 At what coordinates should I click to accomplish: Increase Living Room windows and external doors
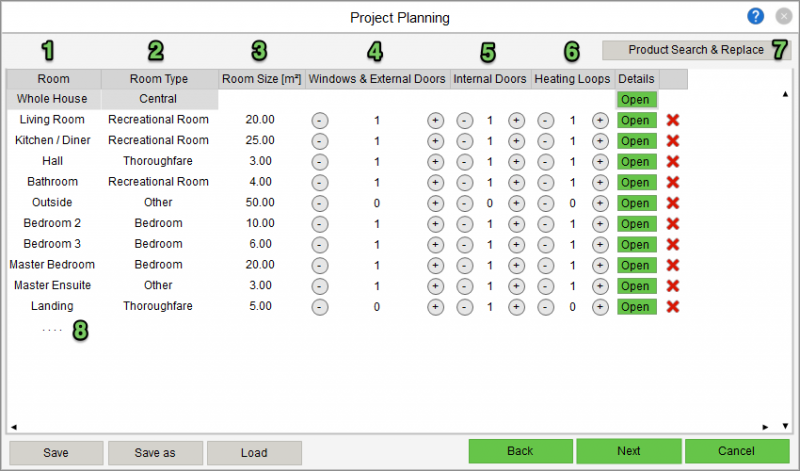pyautogui.click(x=435, y=120)
